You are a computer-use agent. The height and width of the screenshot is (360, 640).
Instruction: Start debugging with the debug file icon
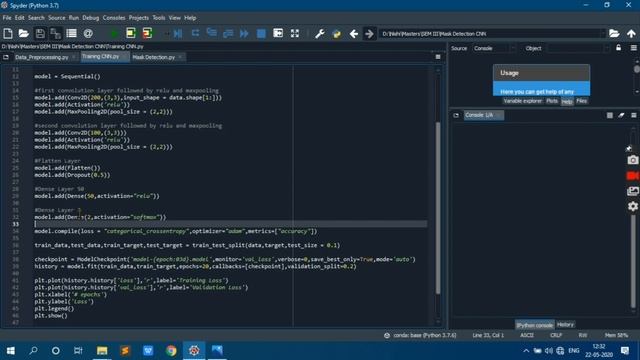tap(178, 33)
